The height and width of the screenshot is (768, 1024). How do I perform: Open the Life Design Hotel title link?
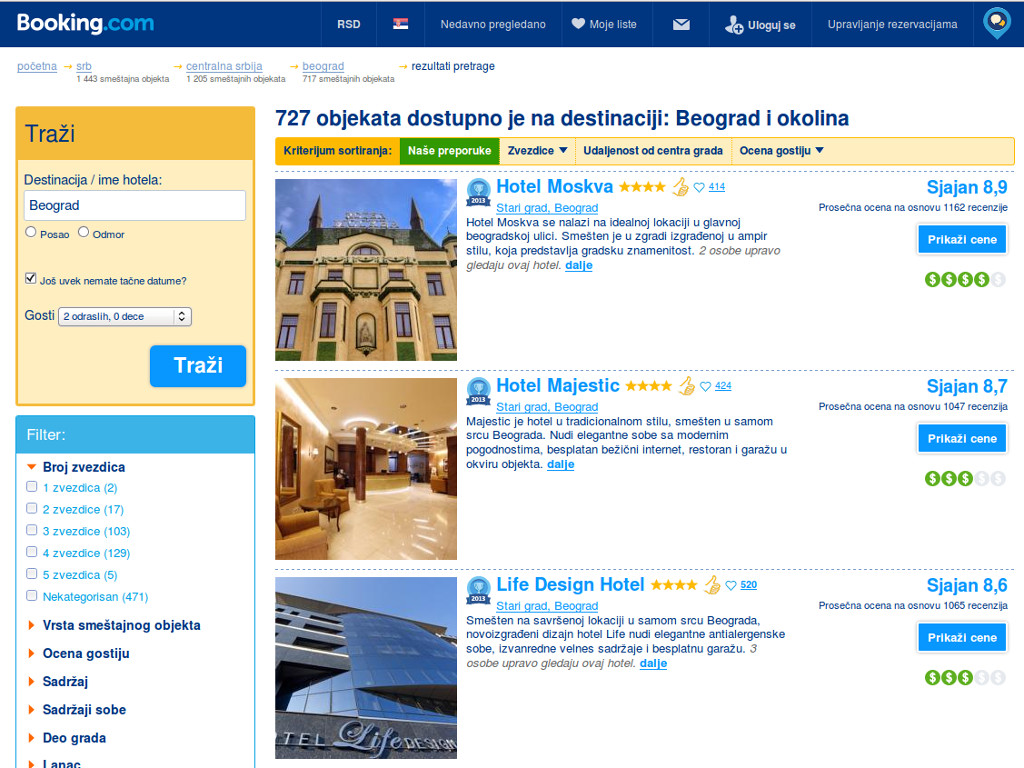tap(570, 585)
